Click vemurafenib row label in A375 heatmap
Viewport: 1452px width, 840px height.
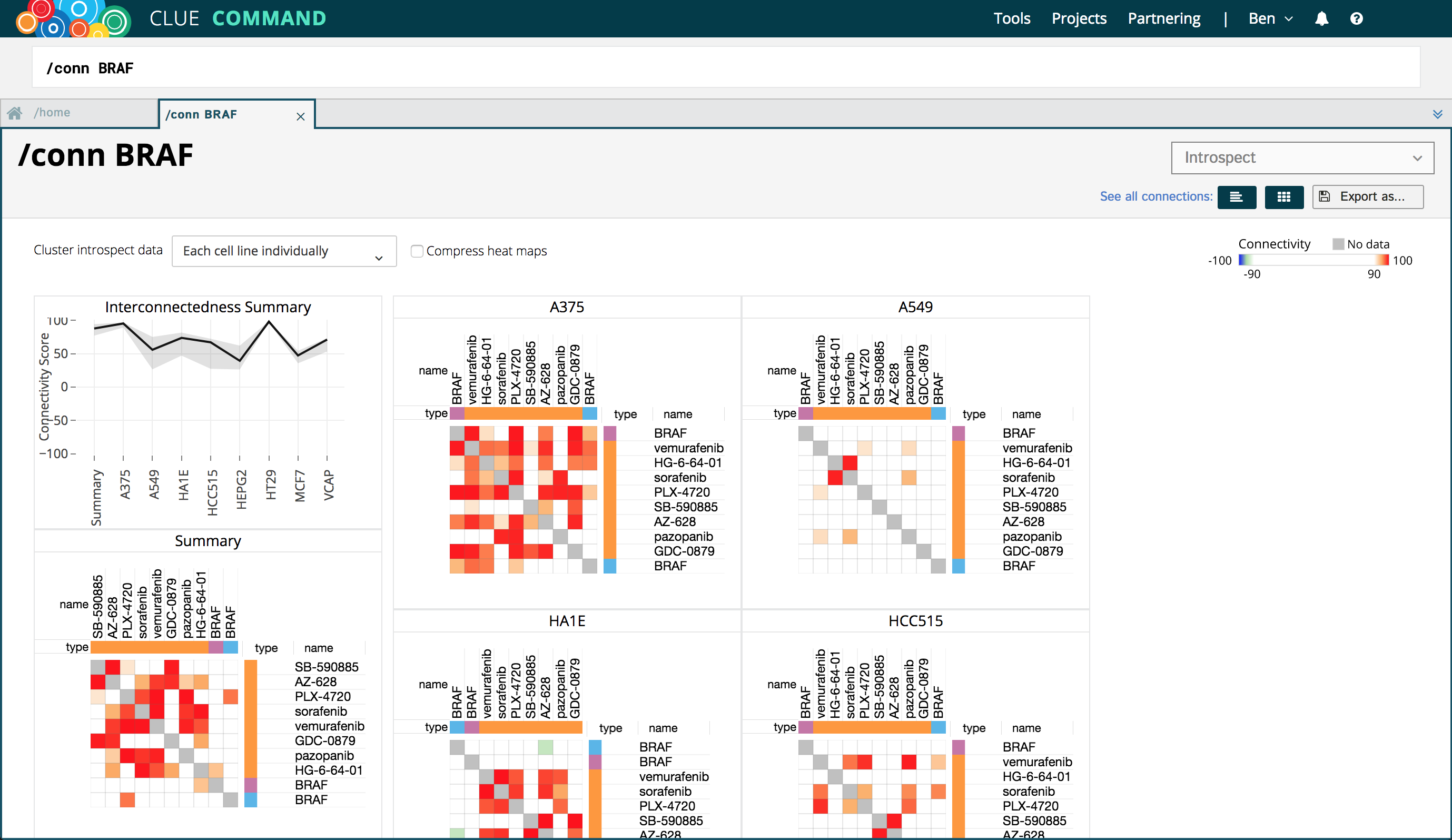click(688, 448)
